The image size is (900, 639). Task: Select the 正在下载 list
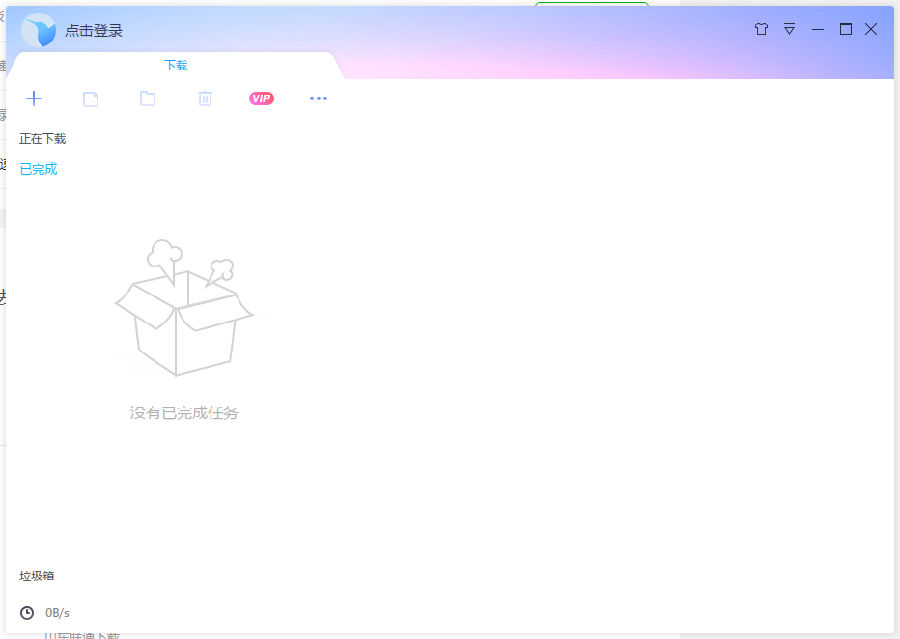coord(42,139)
